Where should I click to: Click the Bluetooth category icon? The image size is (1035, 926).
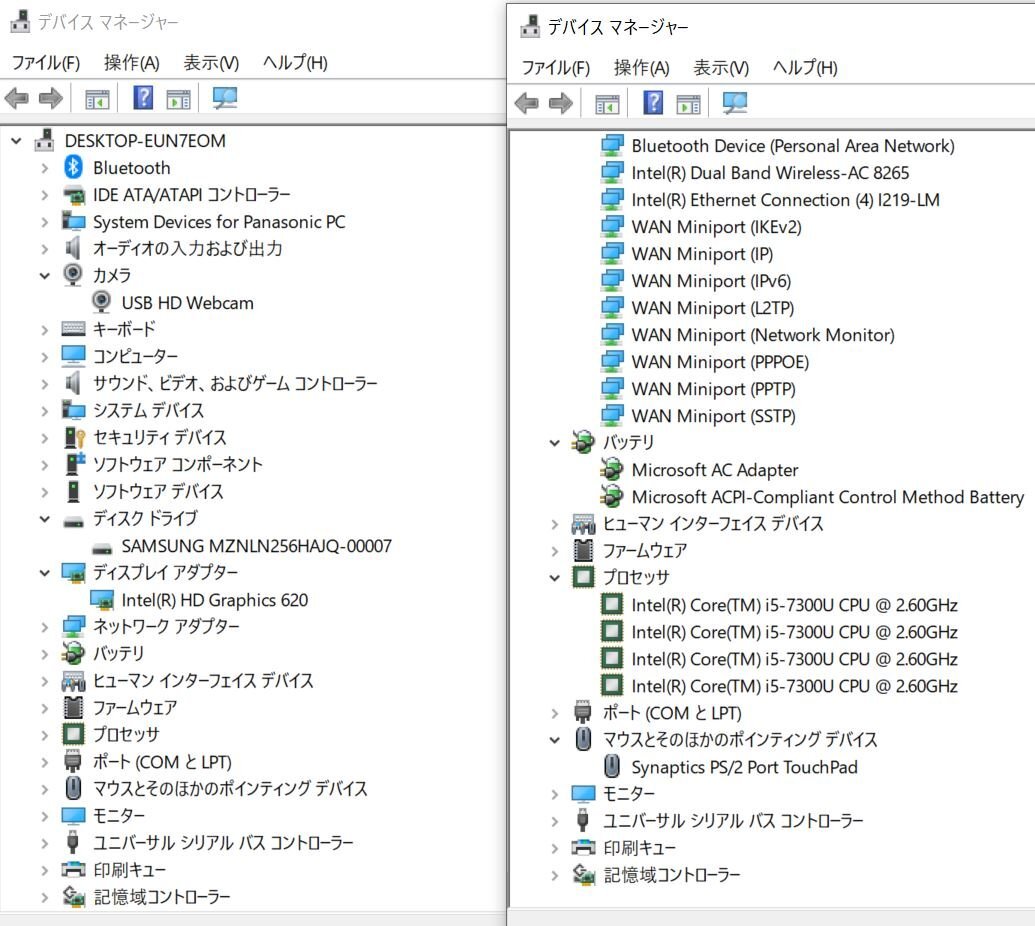point(73,168)
